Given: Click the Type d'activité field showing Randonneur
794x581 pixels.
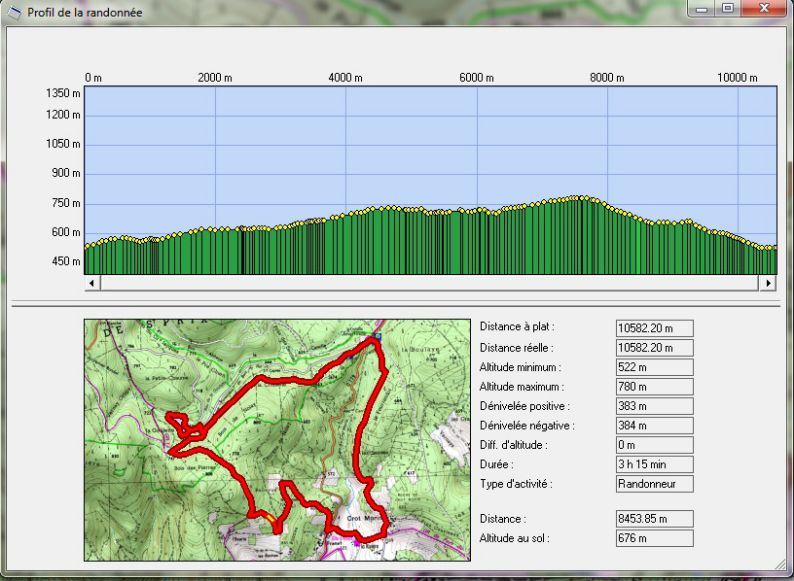Looking at the screenshot, I should tap(654, 484).
